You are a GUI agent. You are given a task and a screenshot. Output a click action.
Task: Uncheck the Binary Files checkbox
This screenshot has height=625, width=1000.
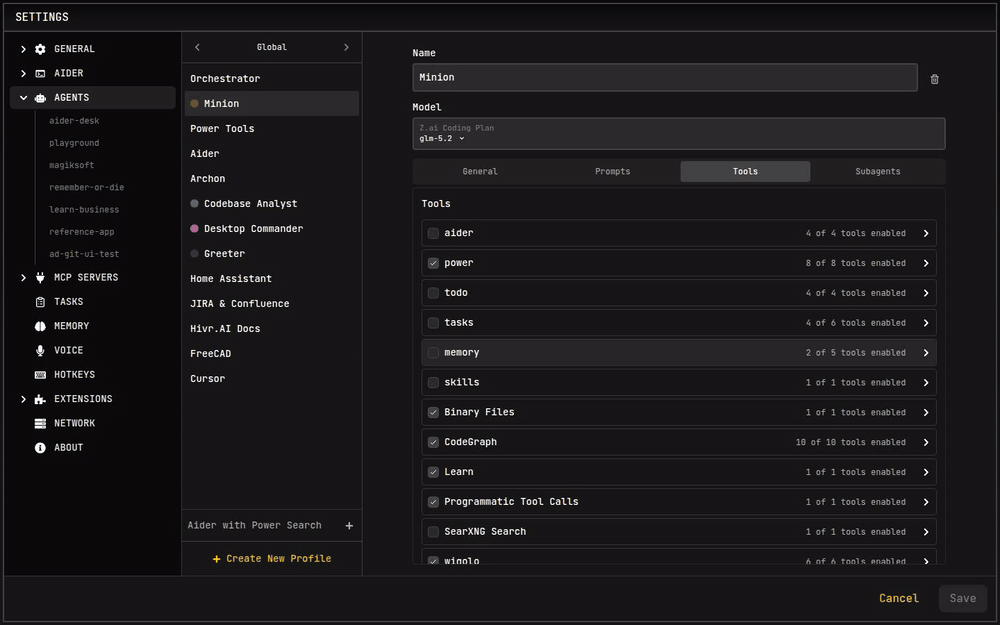[433, 413]
